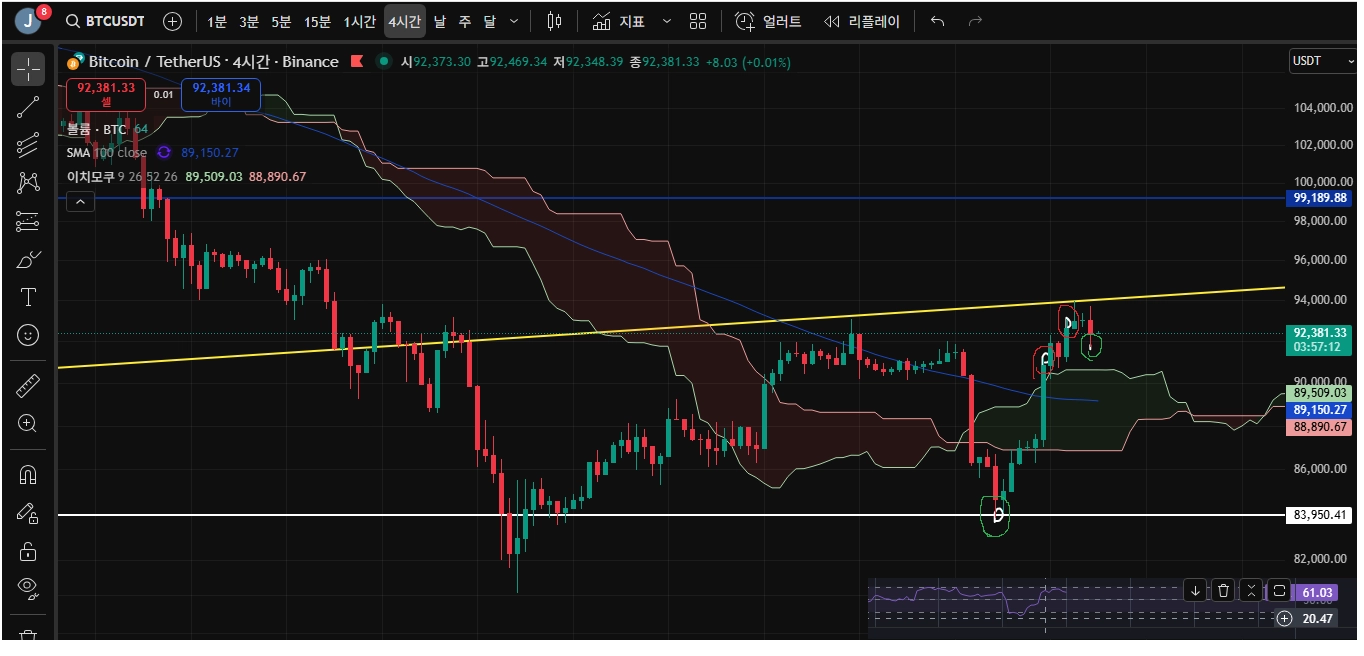Select the text annotation tool

pyautogui.click(x=28, y=297)
